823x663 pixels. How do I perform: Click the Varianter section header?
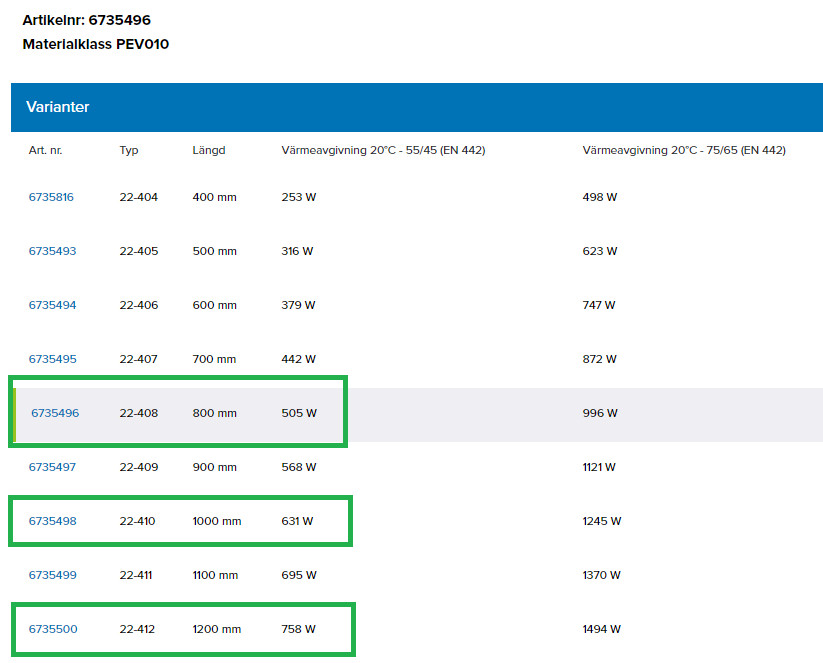tap(58, 107)
